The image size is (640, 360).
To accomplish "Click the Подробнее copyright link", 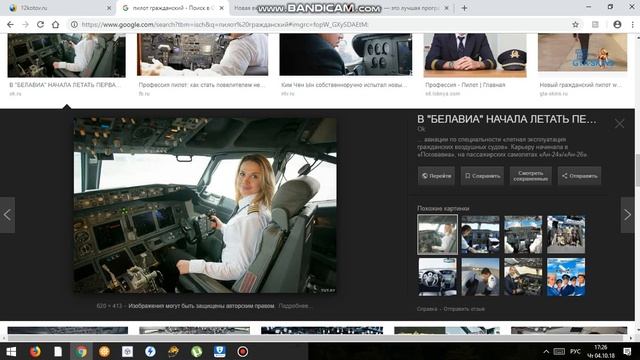I will 295,306.
